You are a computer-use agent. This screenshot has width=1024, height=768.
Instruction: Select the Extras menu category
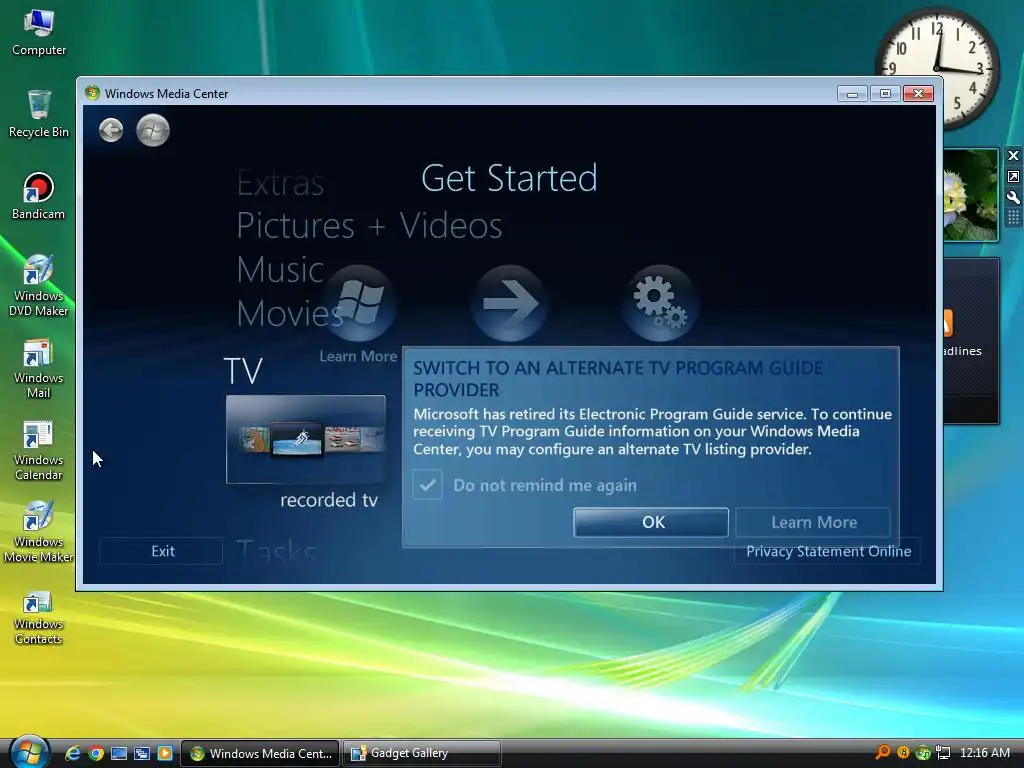[x=280, y=183]
